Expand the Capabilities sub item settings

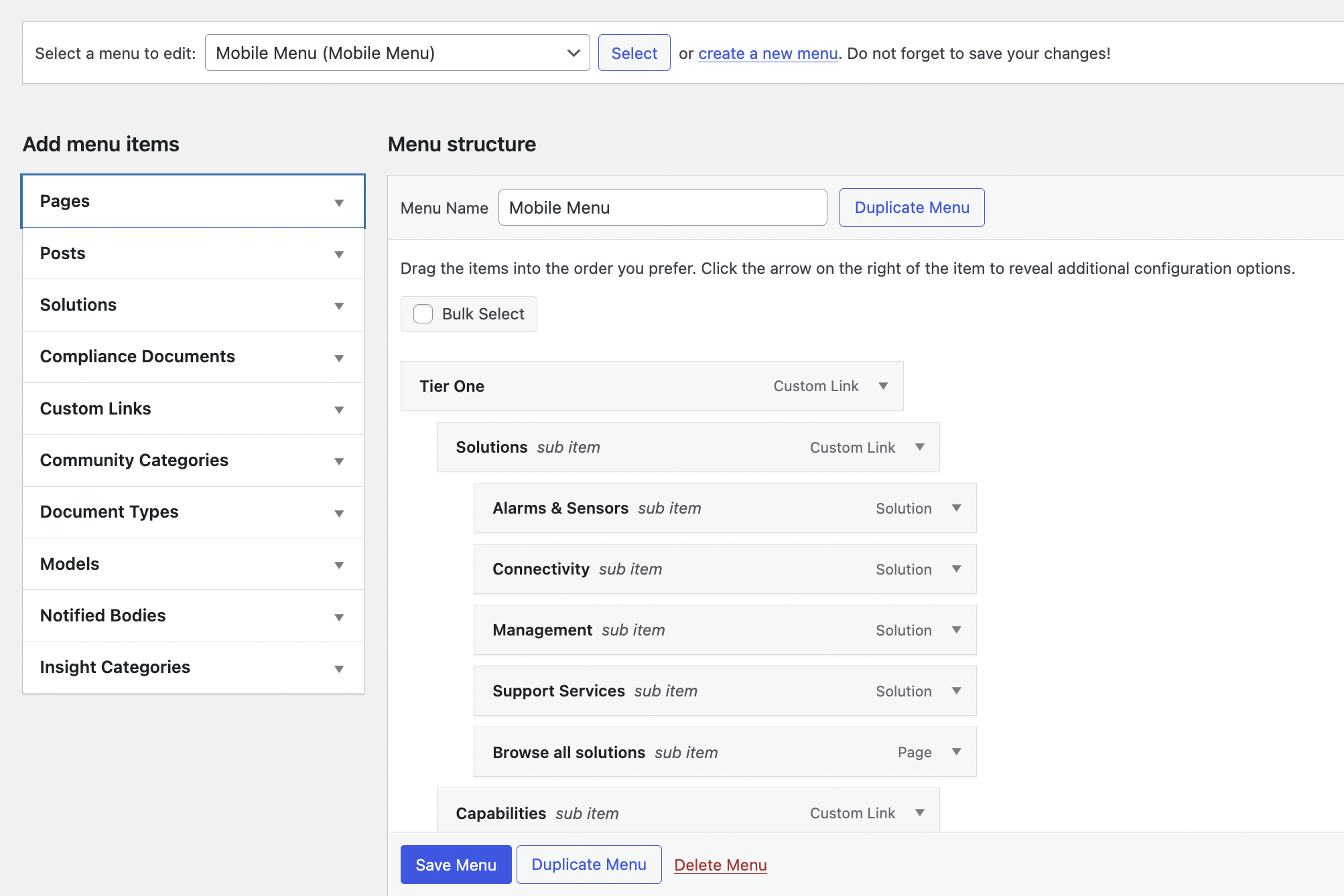919,813
